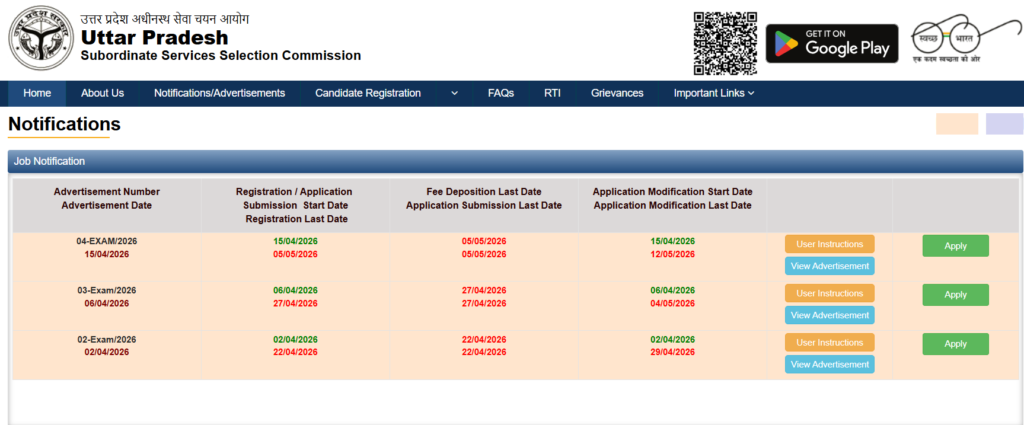Screen dimensions: 1024x425
Task: Open User Instructions for 03-Exam/2026
Action: (x=829, y=293)
